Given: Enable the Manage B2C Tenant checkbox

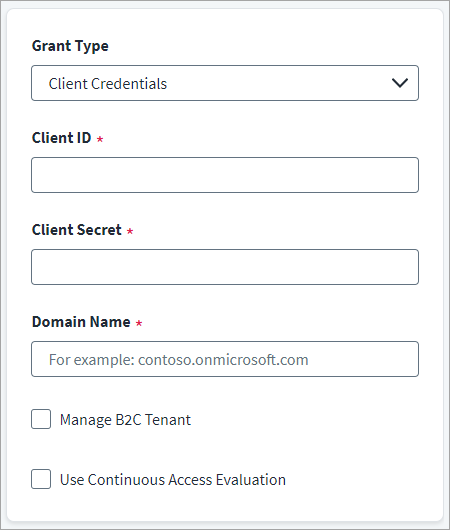Looking at the screenshot, I should coord(41,419).
